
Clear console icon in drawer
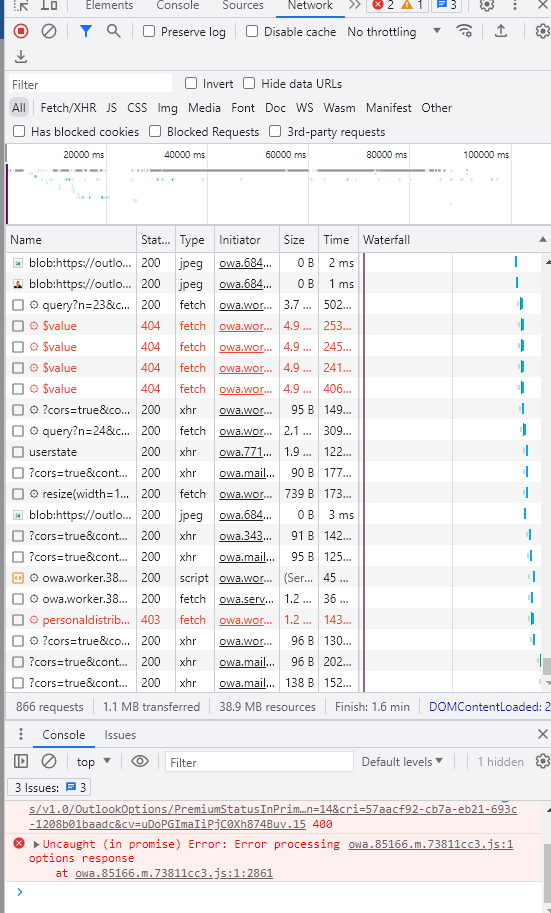coord(49,761)
